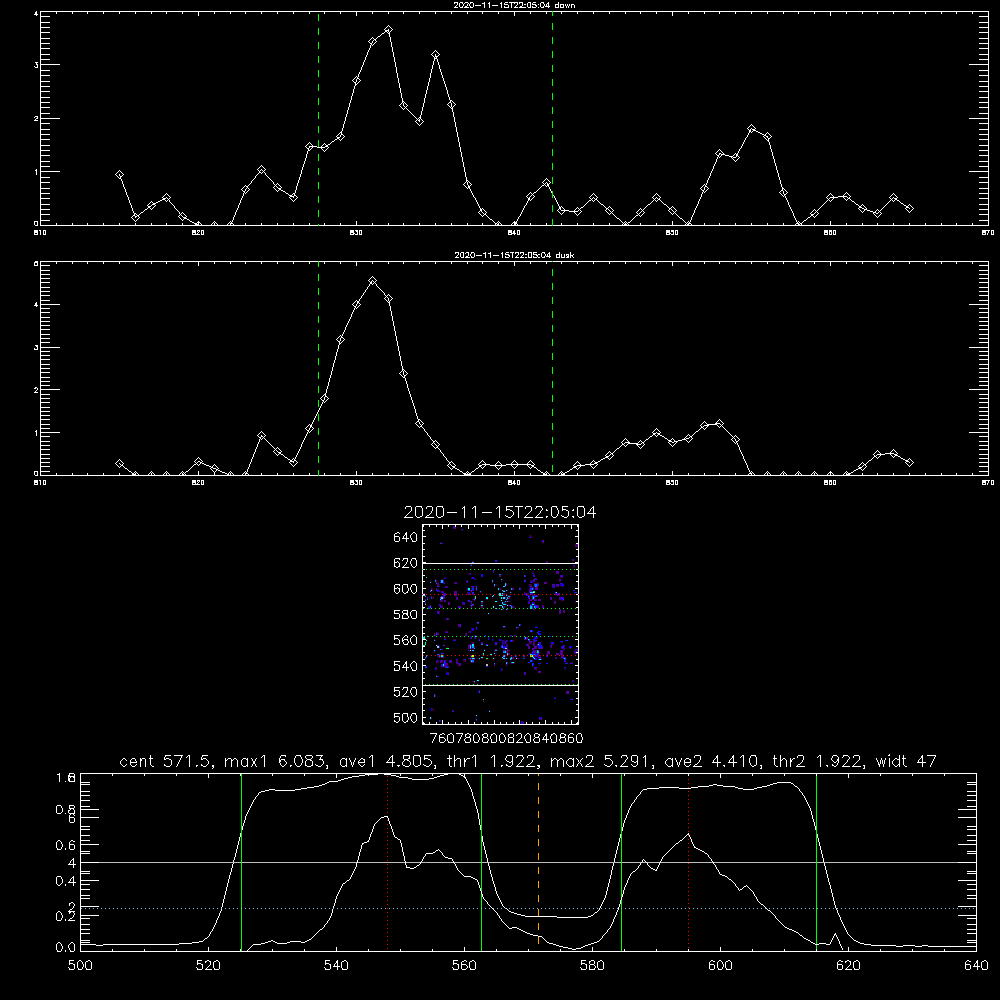This screenshot has width=1000, height=1000.
Task: Click the 560 label on the bottom plot x-axis
Action: (464, 966)
